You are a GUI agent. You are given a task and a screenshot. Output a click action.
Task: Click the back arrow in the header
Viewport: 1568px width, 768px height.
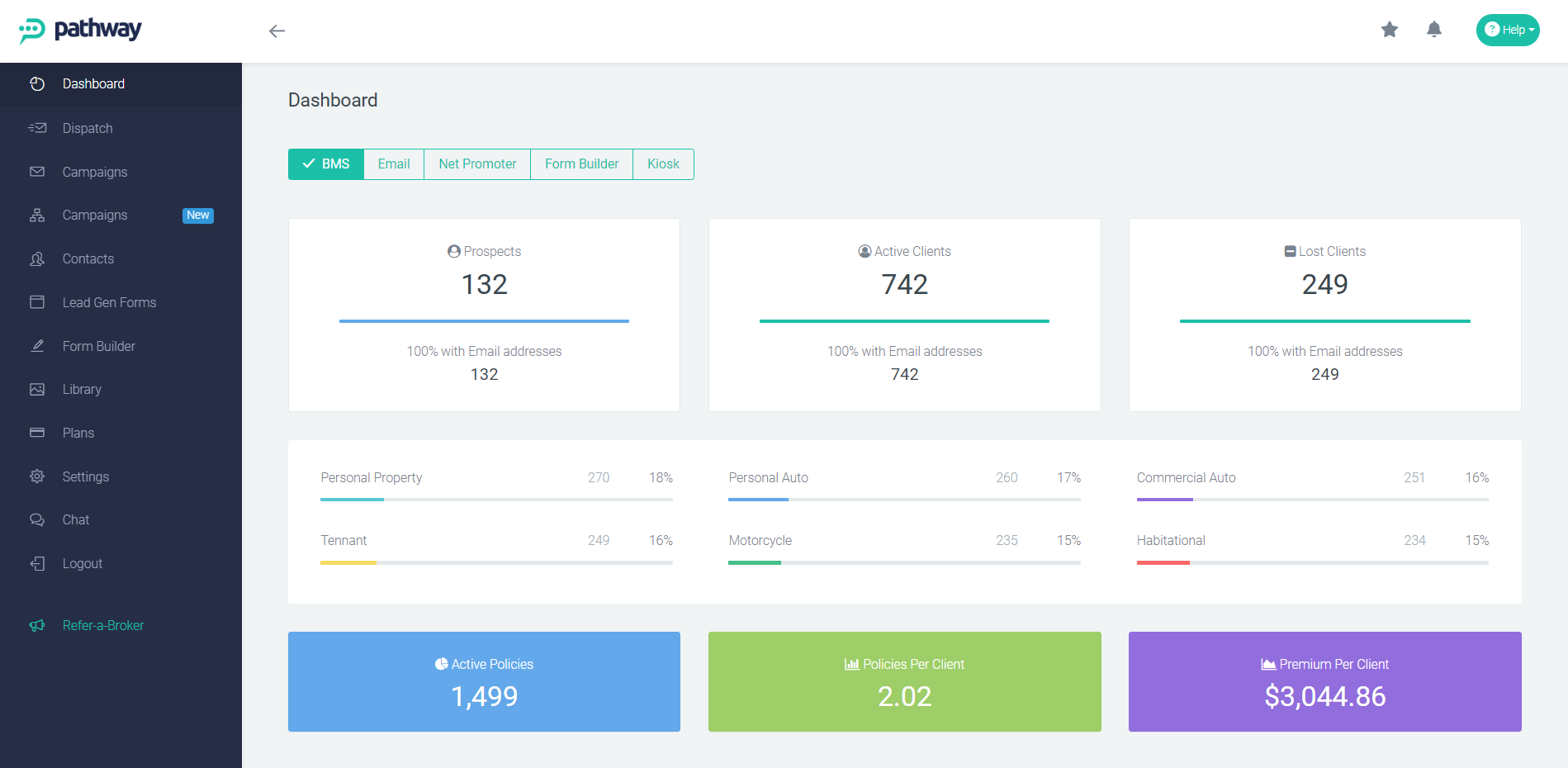(x=277, y=31)
